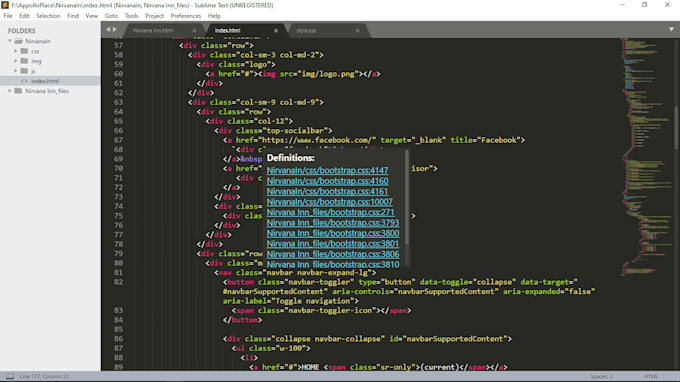680x382 pixels.
Task: Open definition Nirvana Inn_files/bootstrap.css:3810
Action: [333, 264]
